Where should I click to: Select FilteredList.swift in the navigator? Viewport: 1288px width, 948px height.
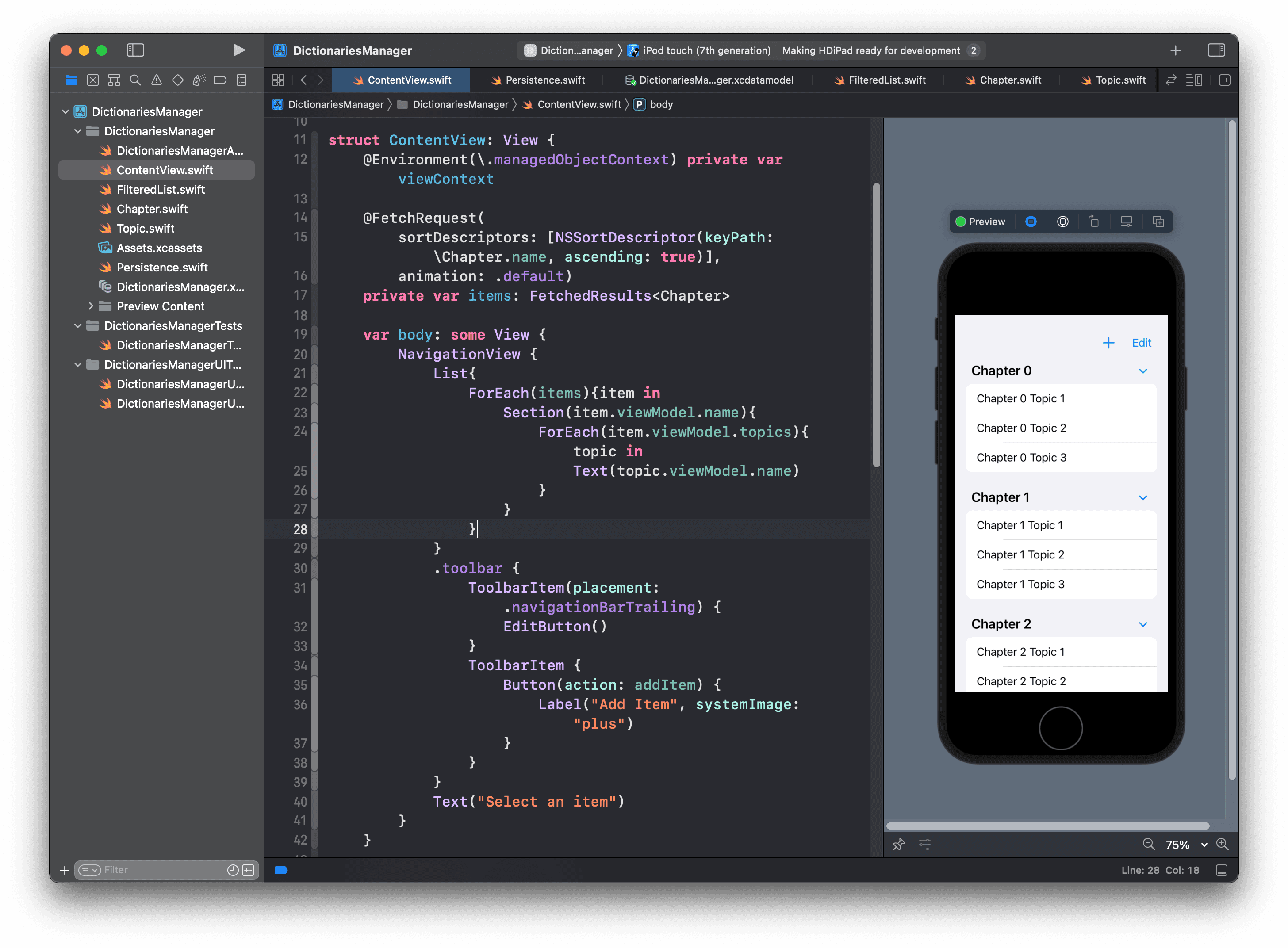pos(160,189)
